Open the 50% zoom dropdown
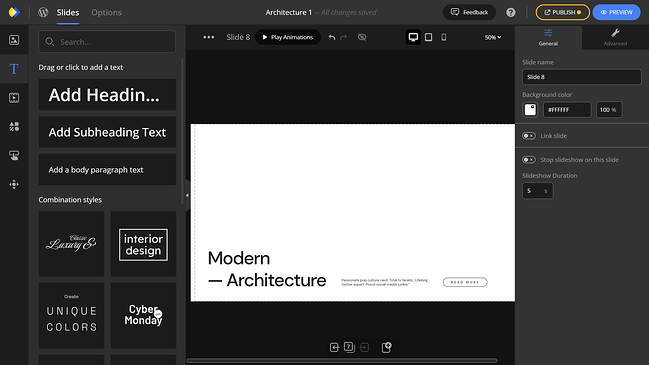The width and height of the screenshot is (649, 365). [493, 37]
